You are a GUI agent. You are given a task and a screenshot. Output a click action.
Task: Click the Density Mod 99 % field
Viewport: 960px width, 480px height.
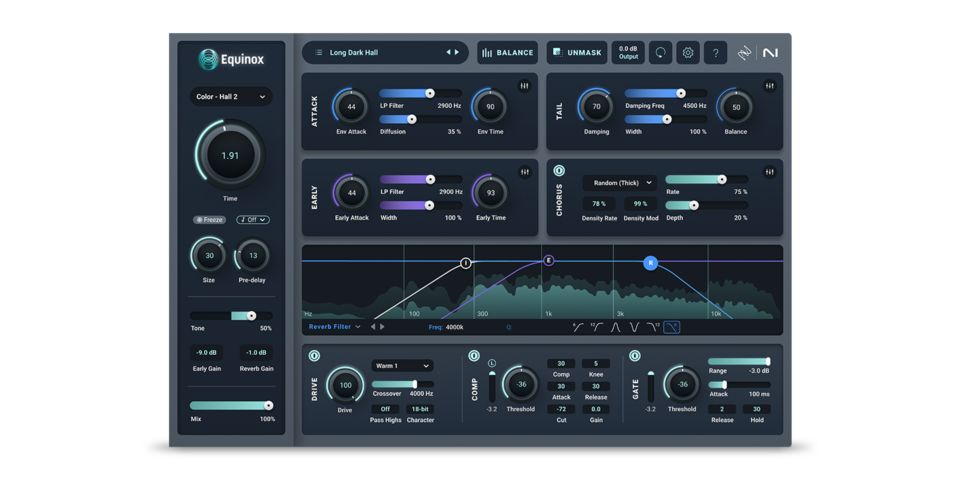pos(640,204)
